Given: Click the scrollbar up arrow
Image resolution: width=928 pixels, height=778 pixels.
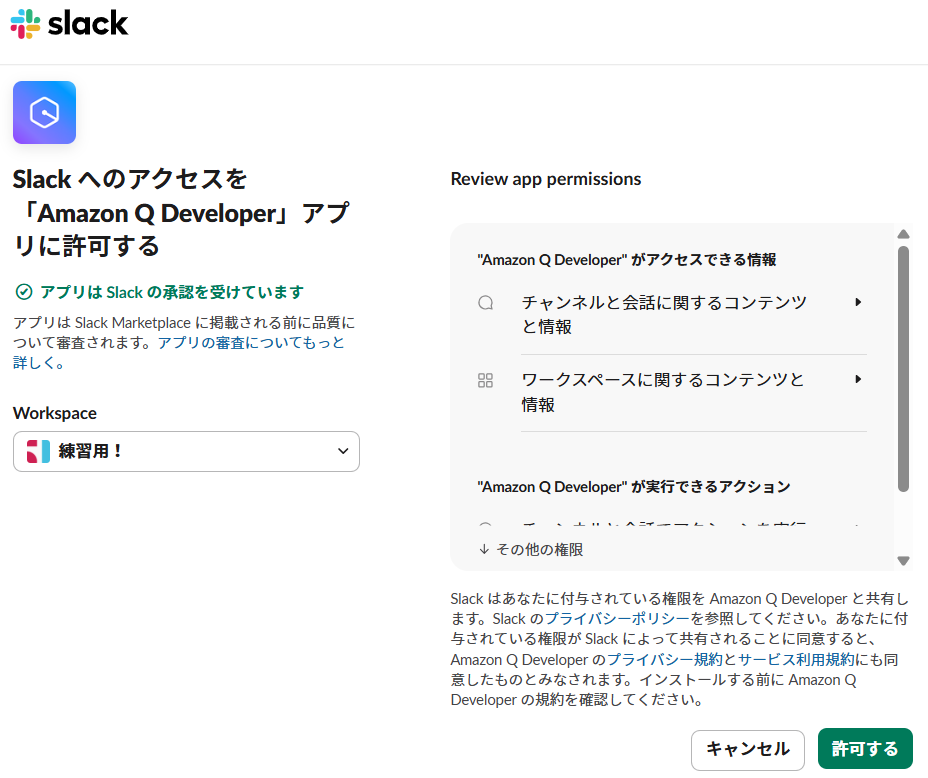Looking at the screenshot, I should pos(903,234).
